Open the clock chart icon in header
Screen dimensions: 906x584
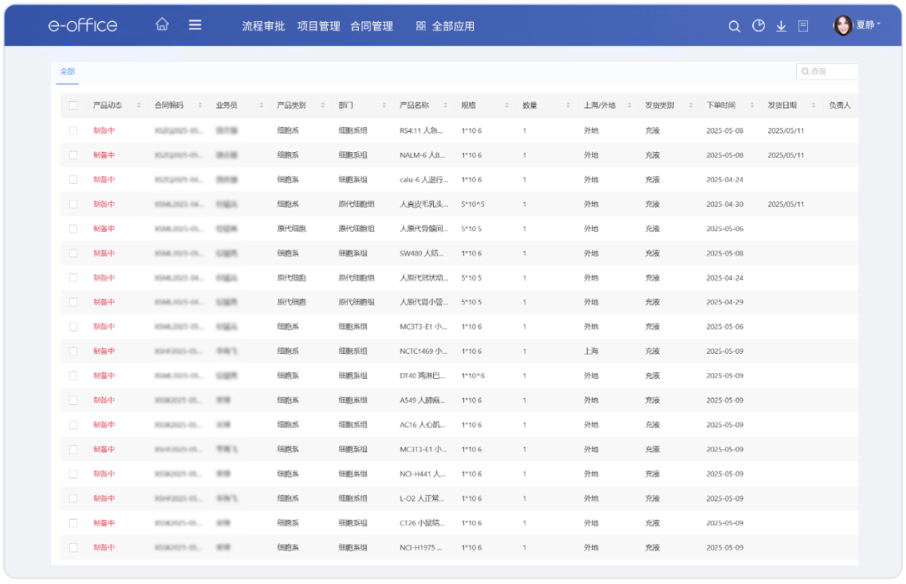coord(758,25)
